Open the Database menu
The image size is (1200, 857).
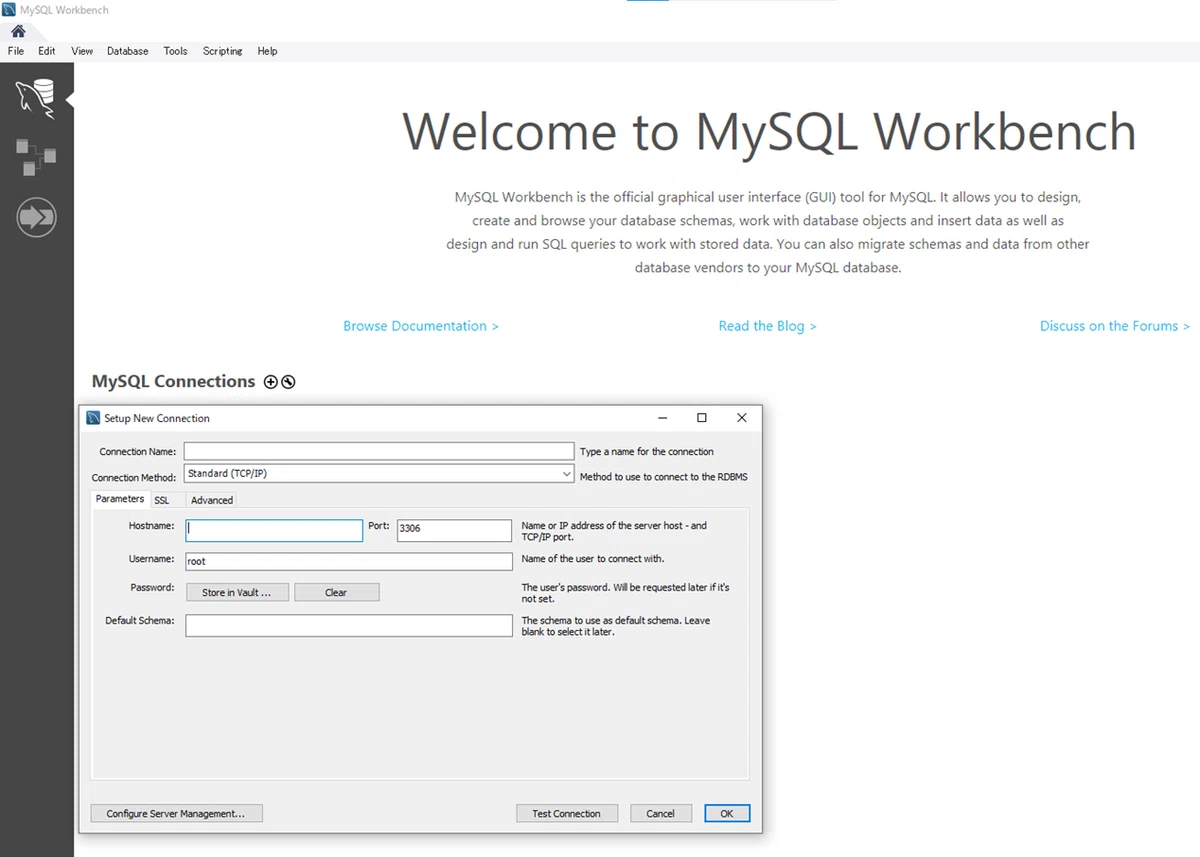point(128,51)
